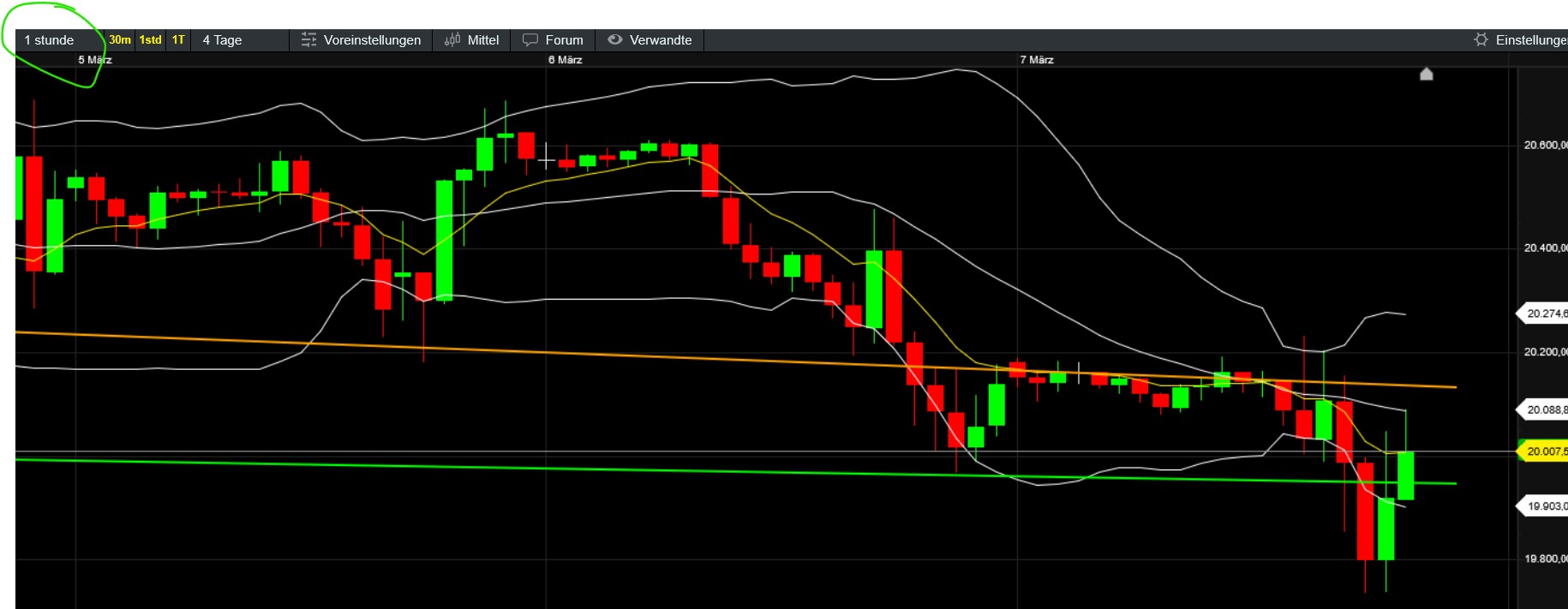The image size is (1568, 609).
Task: Click the "6 März" date label
Action: 566,60
